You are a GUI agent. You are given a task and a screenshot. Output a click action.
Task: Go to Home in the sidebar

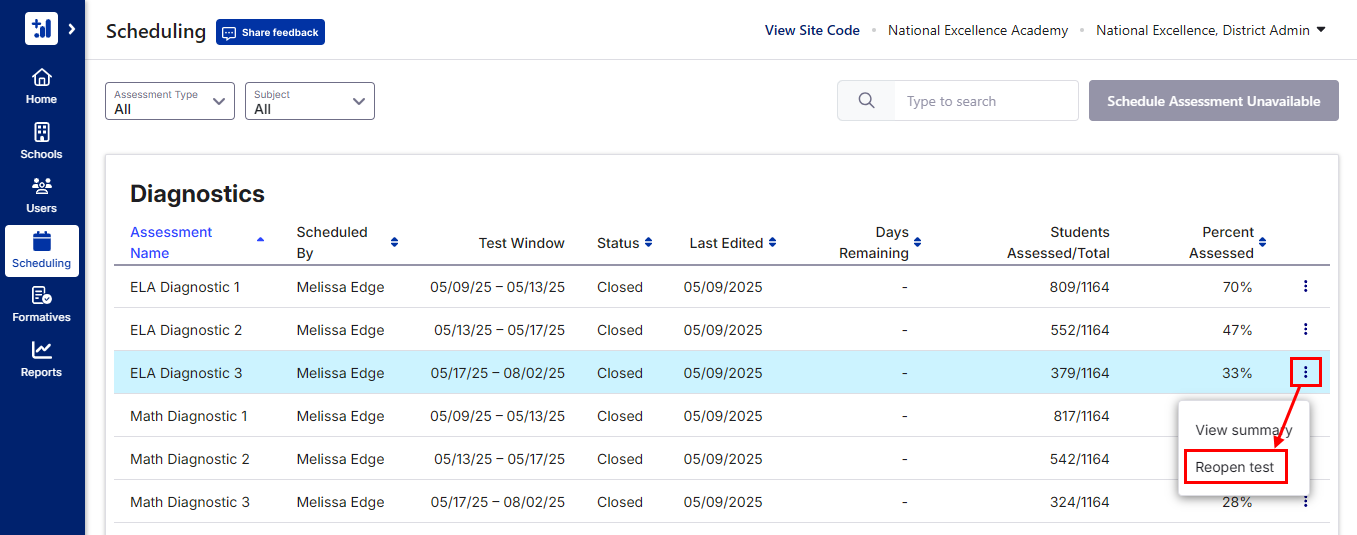[x=41, y=87]
